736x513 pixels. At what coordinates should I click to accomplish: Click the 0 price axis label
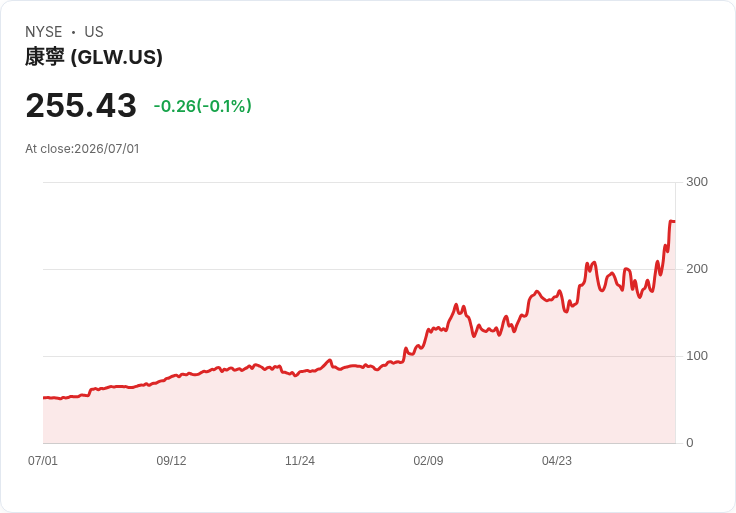coord(690,443)
